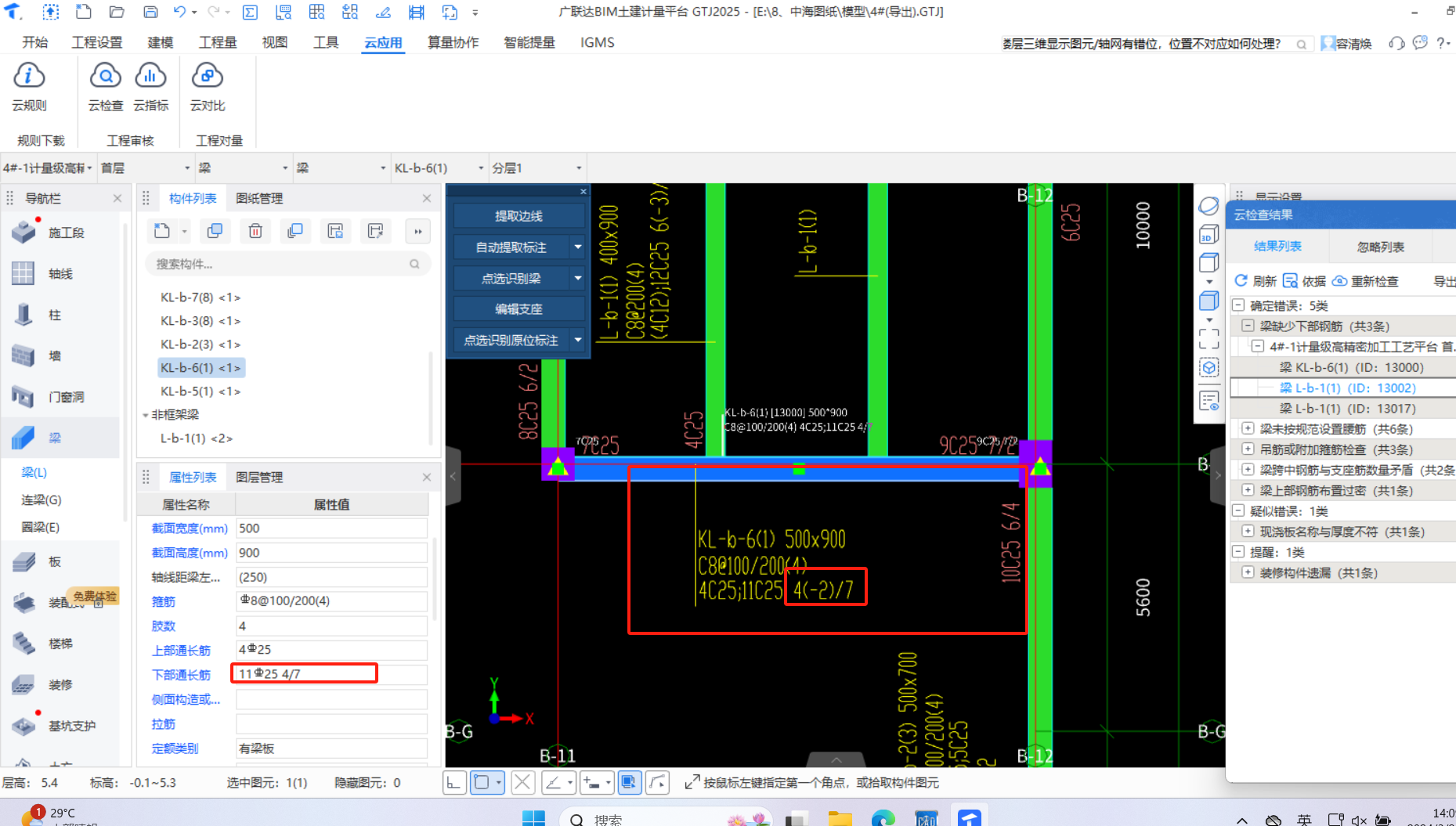The width and height of the screenshot is (1456, 826).
Task: Open the 分层1 layer dropdown
Action: [537, 168]
